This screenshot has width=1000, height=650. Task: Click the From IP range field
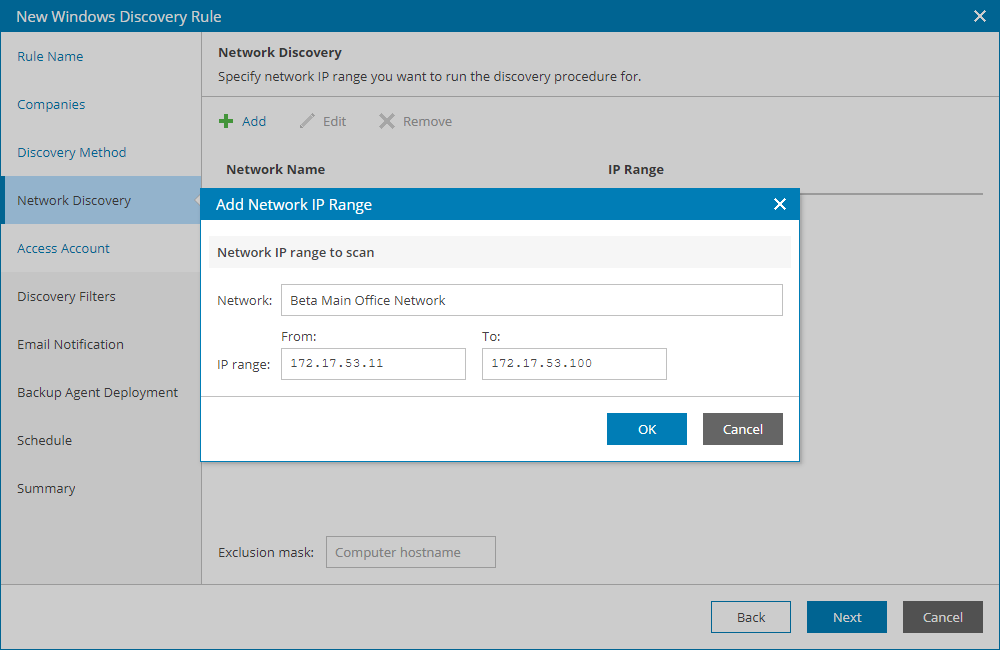point(372,363)
